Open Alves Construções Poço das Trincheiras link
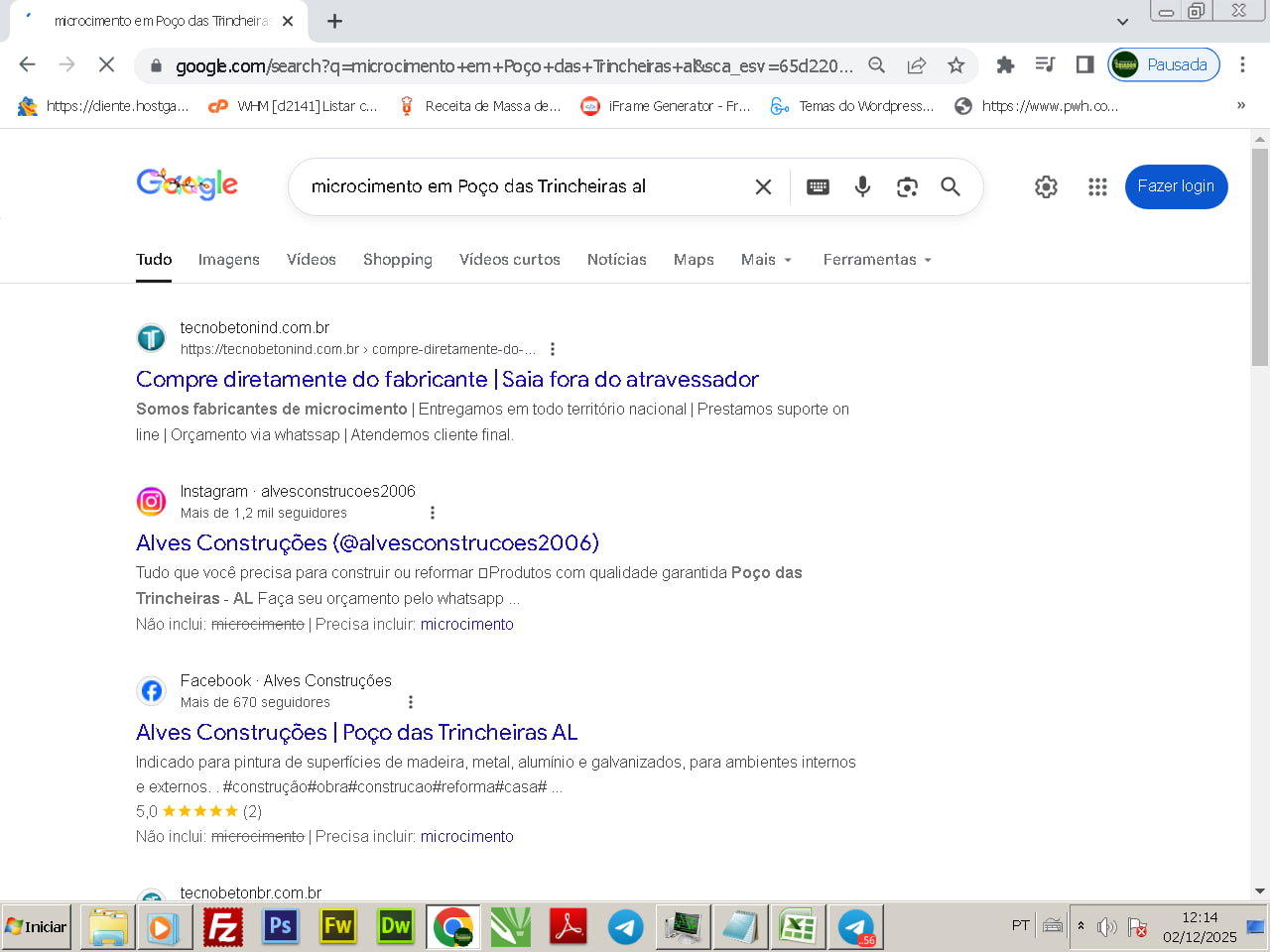Screen dimensions: 1270x952 coord(356,733)
